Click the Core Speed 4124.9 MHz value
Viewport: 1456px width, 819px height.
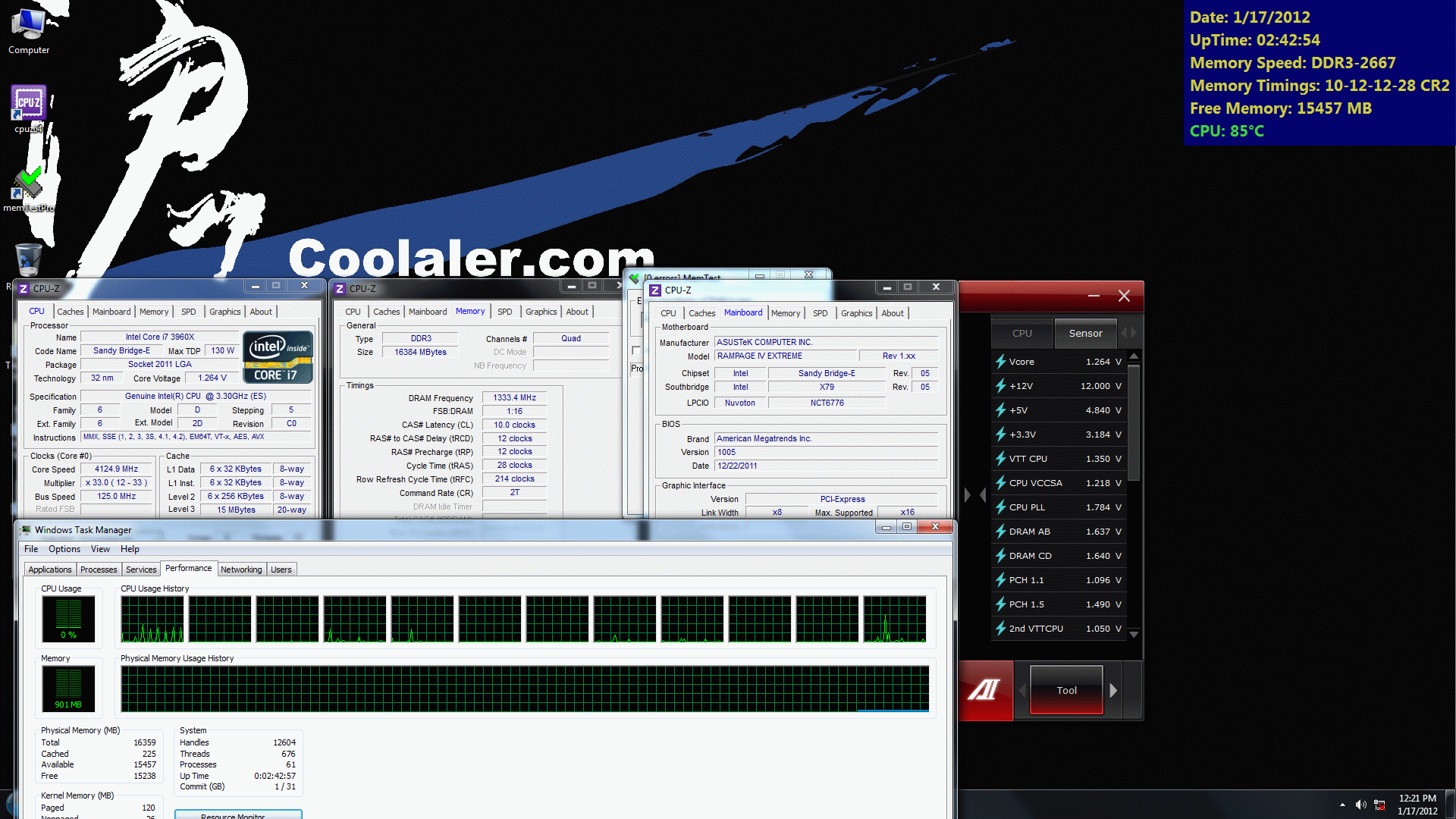(x=116, y=469)
